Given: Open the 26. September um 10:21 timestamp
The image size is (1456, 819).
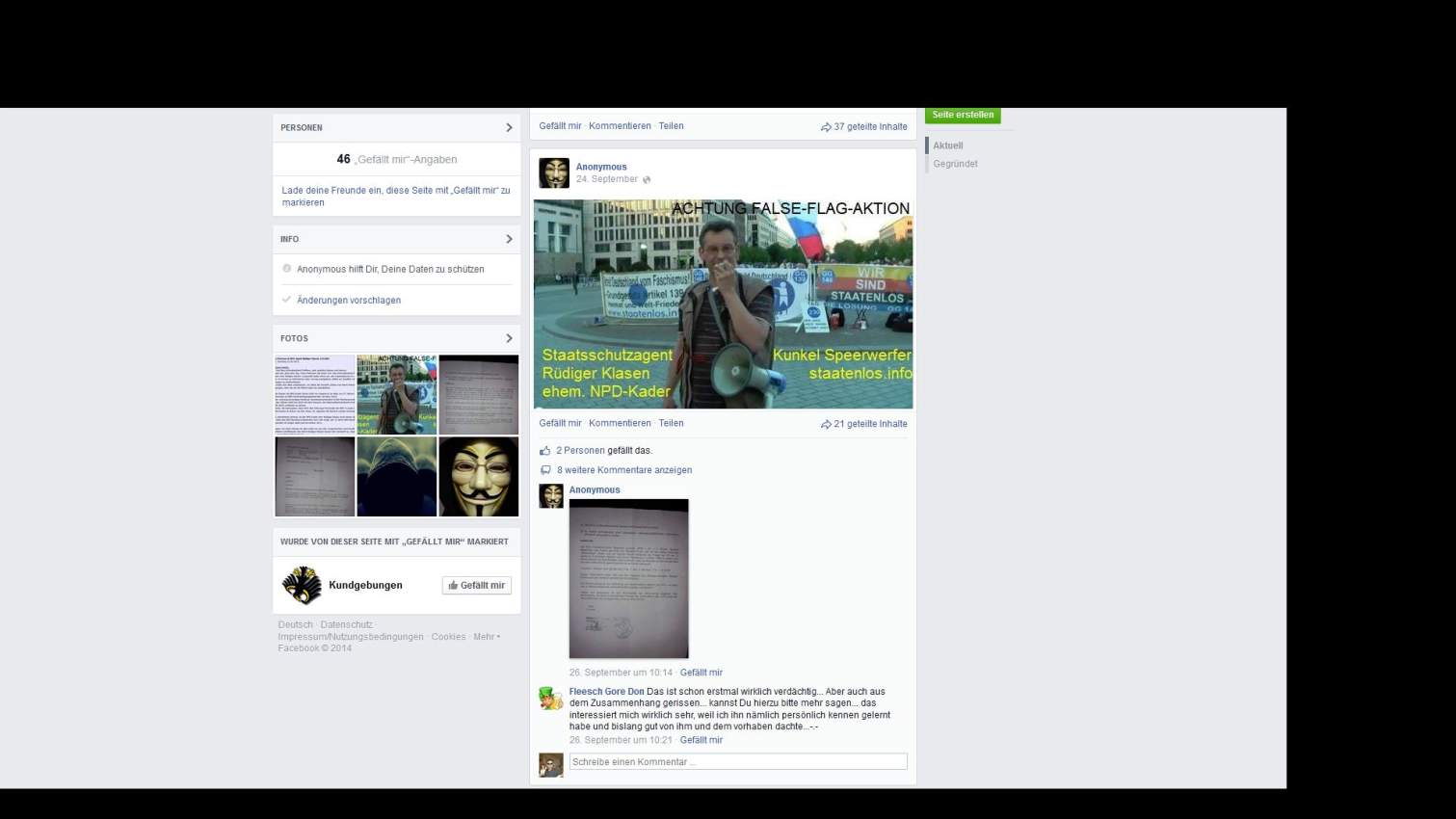Looking at the screenshot, I should coord(621,740).
